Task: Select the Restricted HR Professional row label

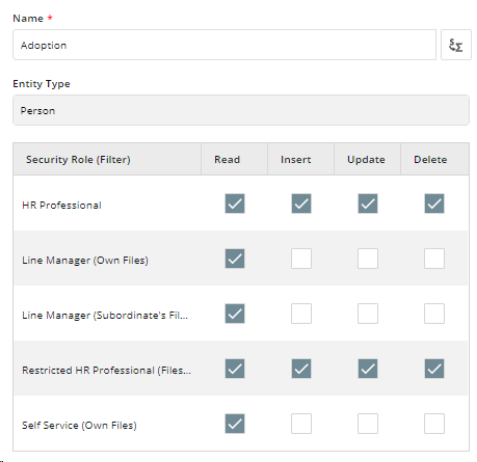Action: coord(106,370)
